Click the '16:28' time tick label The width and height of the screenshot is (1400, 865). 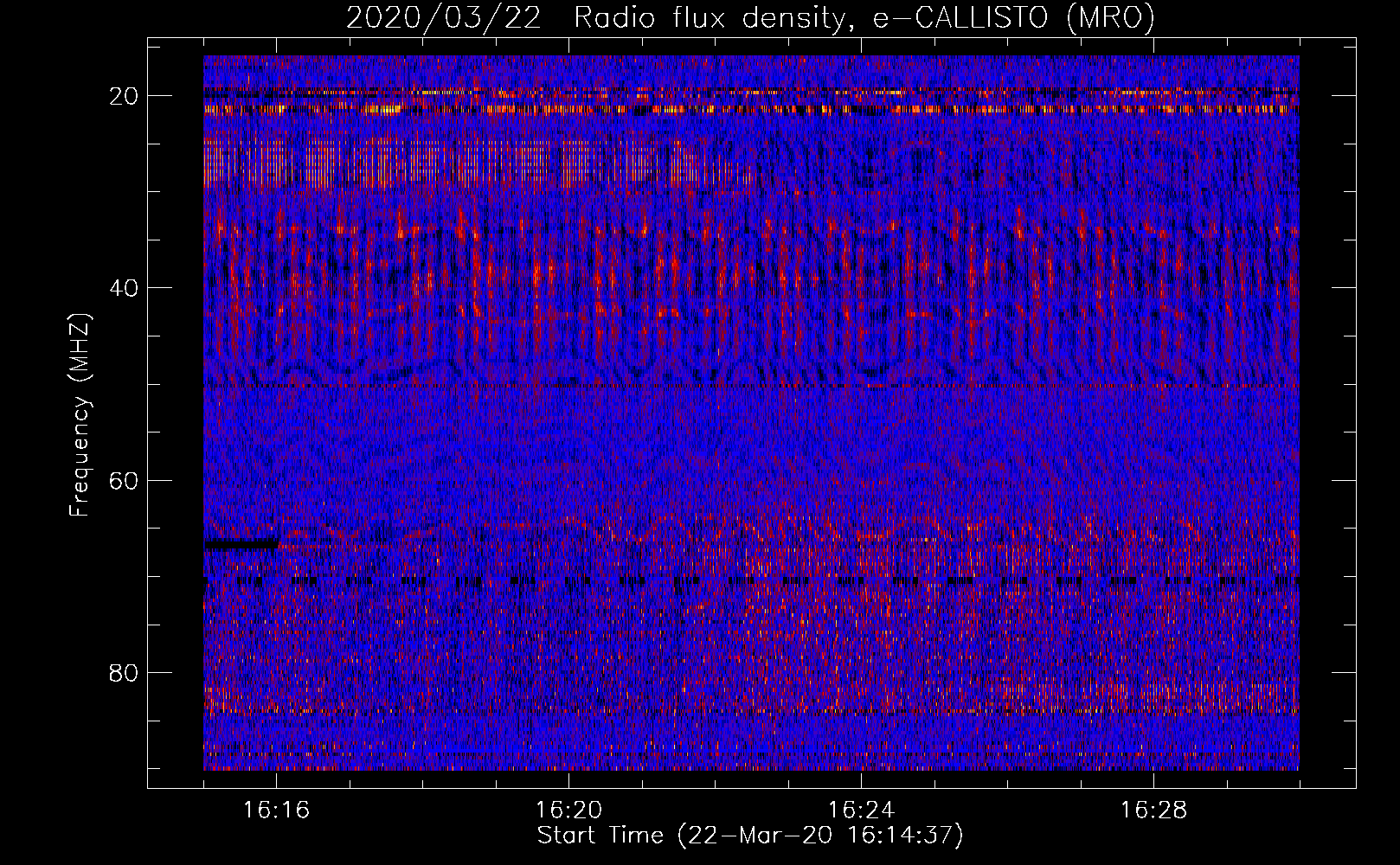pyautogui.click(x=1153, y=811)
